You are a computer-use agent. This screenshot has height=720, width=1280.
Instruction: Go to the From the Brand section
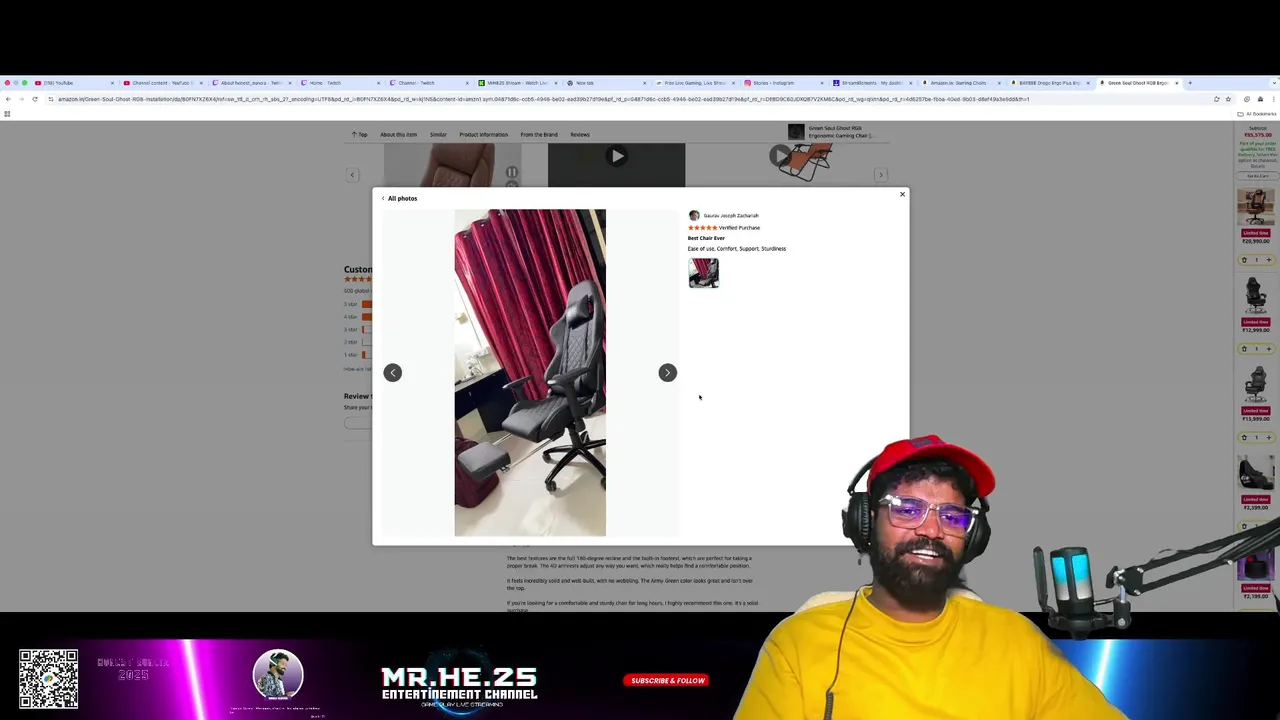(x=539, y=134)
